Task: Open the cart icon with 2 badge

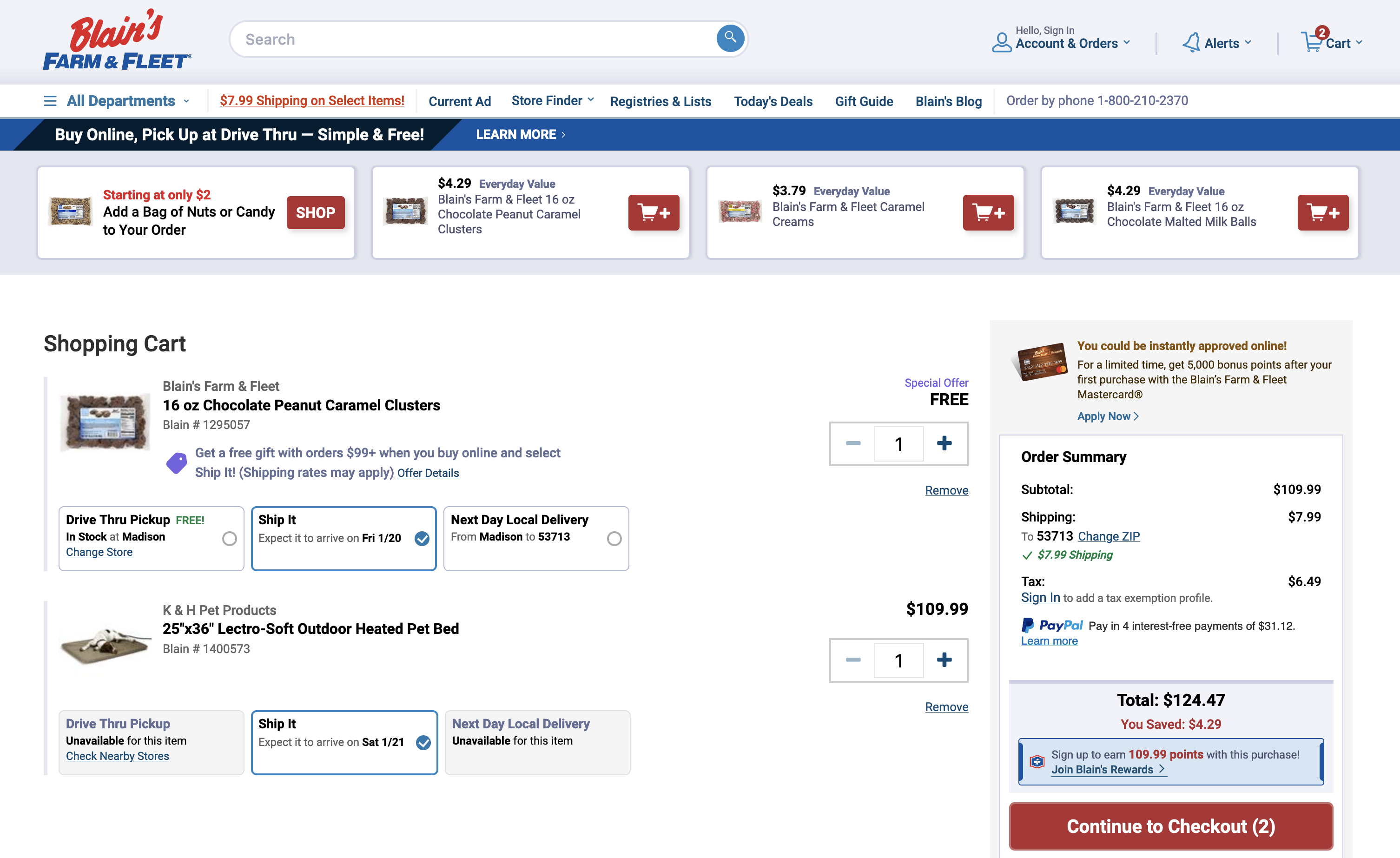Action: pyautogui.click(x=1313, y=41)
